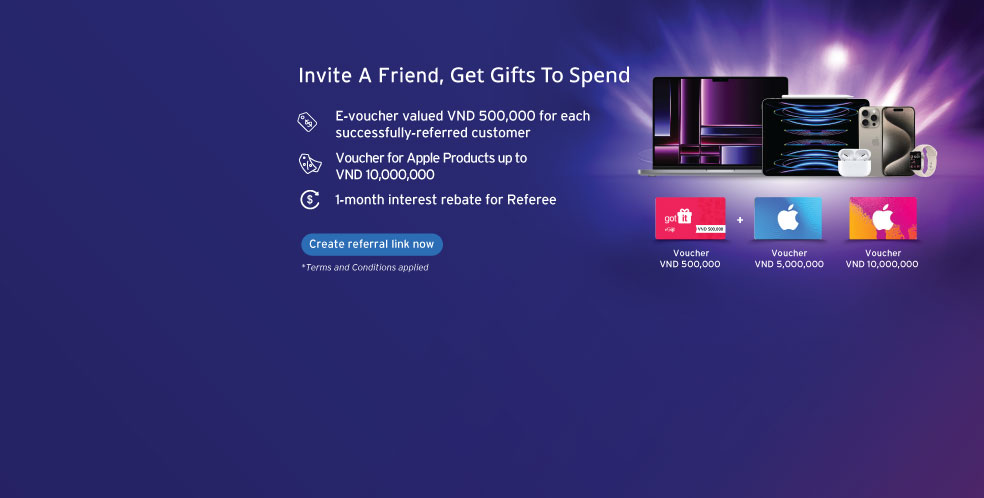Screen dimensions: 984x498
Task: Click the Apple voucher coupon icon
Action: pos(310,164)
